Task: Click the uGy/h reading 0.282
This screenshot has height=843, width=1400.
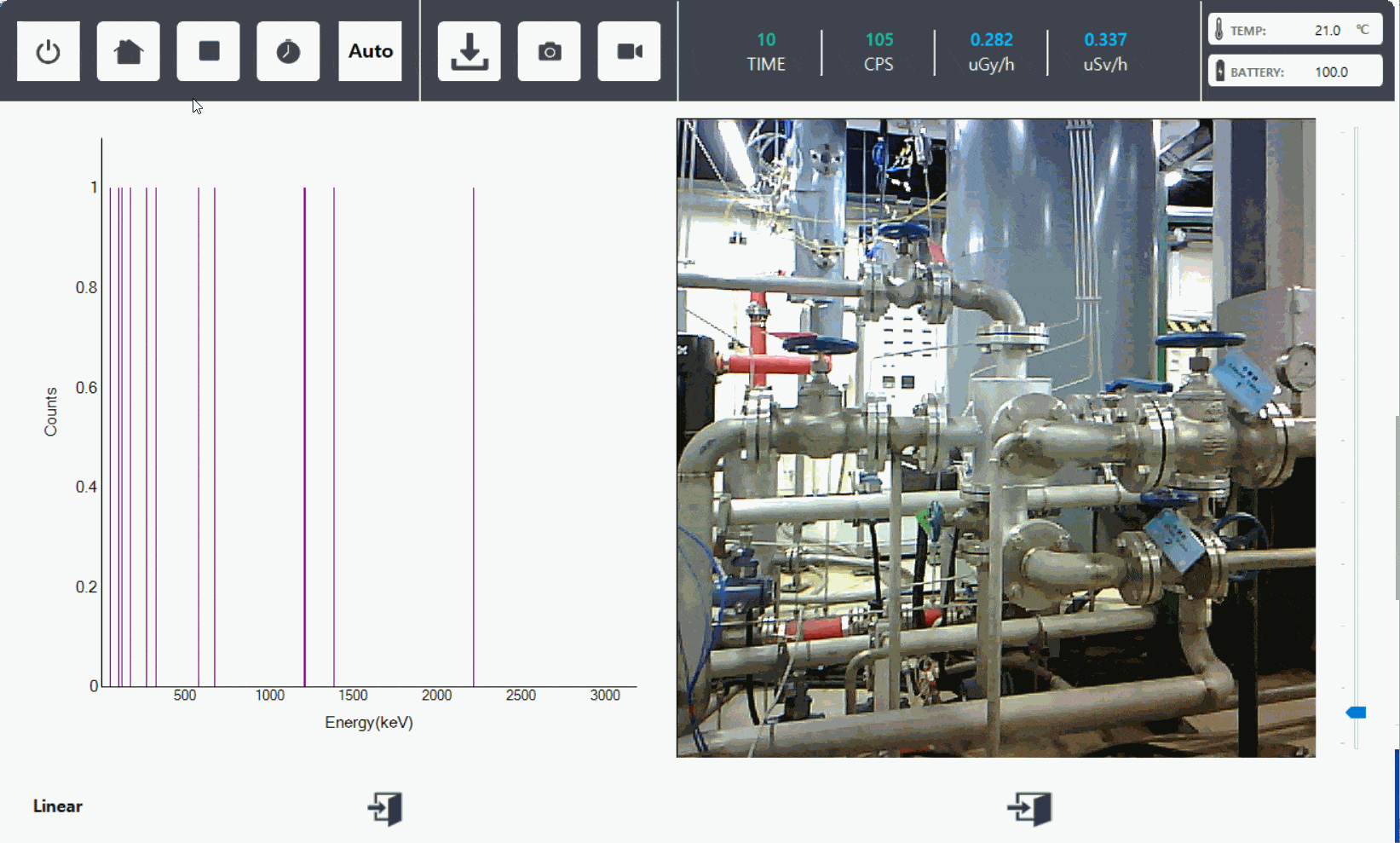Action: coord(992,40)
